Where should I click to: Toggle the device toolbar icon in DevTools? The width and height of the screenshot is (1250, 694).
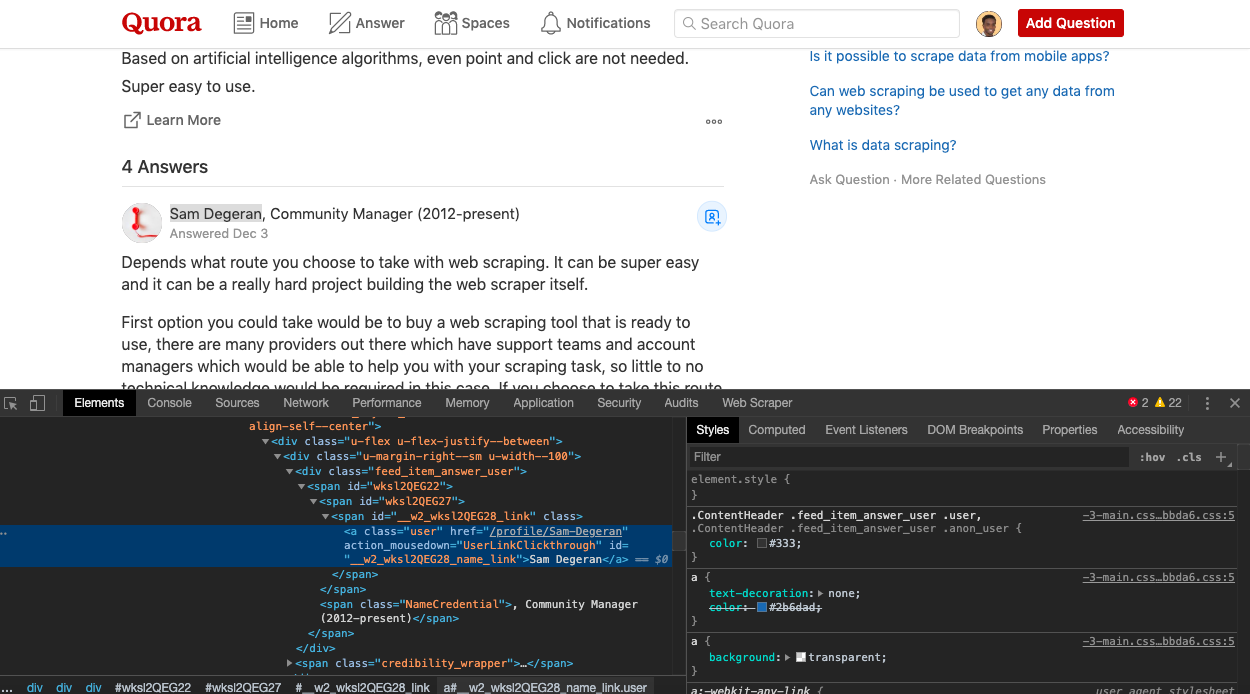click(x=37, y=402)
